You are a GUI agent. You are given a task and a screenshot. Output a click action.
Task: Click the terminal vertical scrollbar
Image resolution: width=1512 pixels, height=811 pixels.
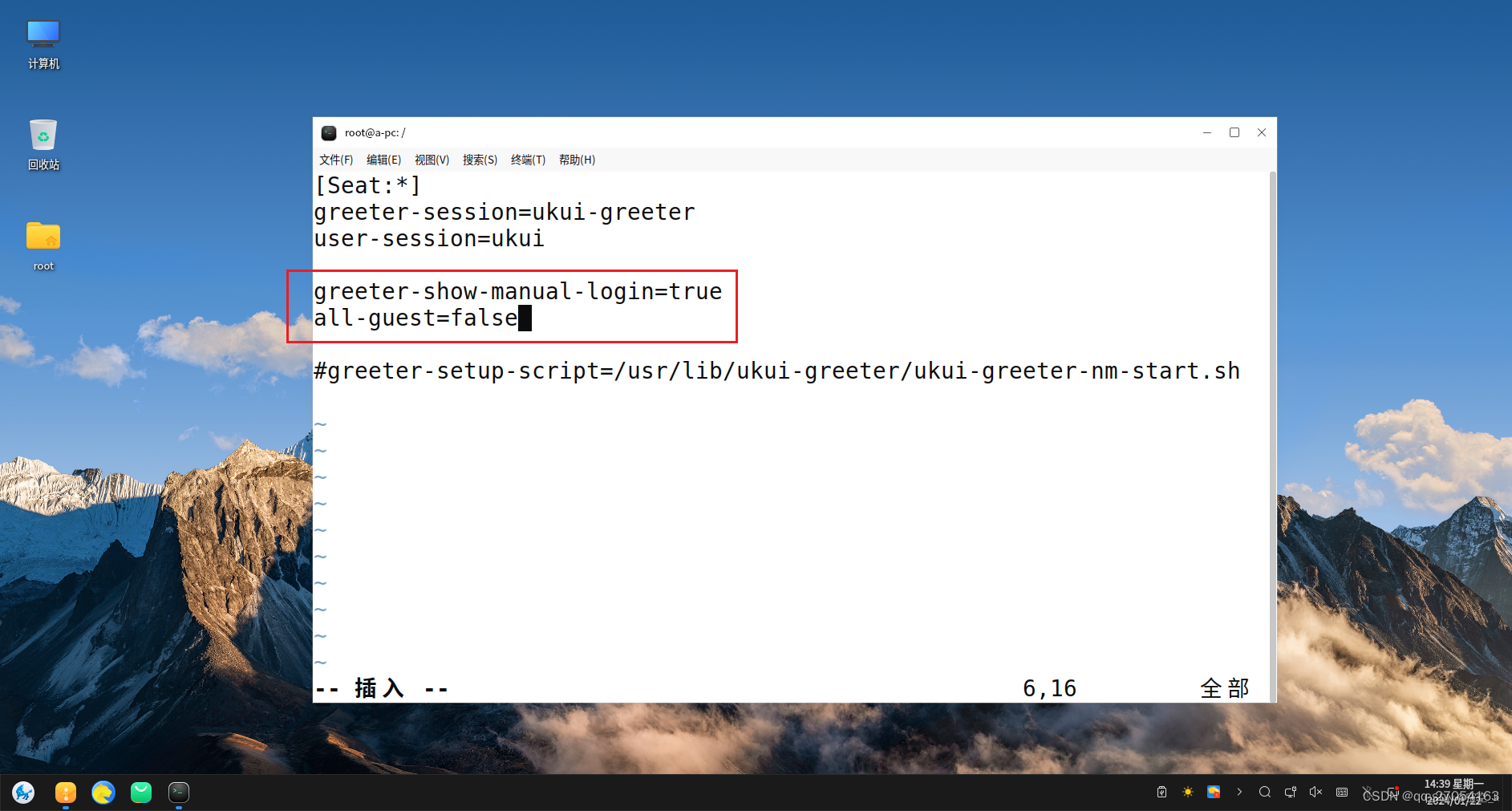1273,436
